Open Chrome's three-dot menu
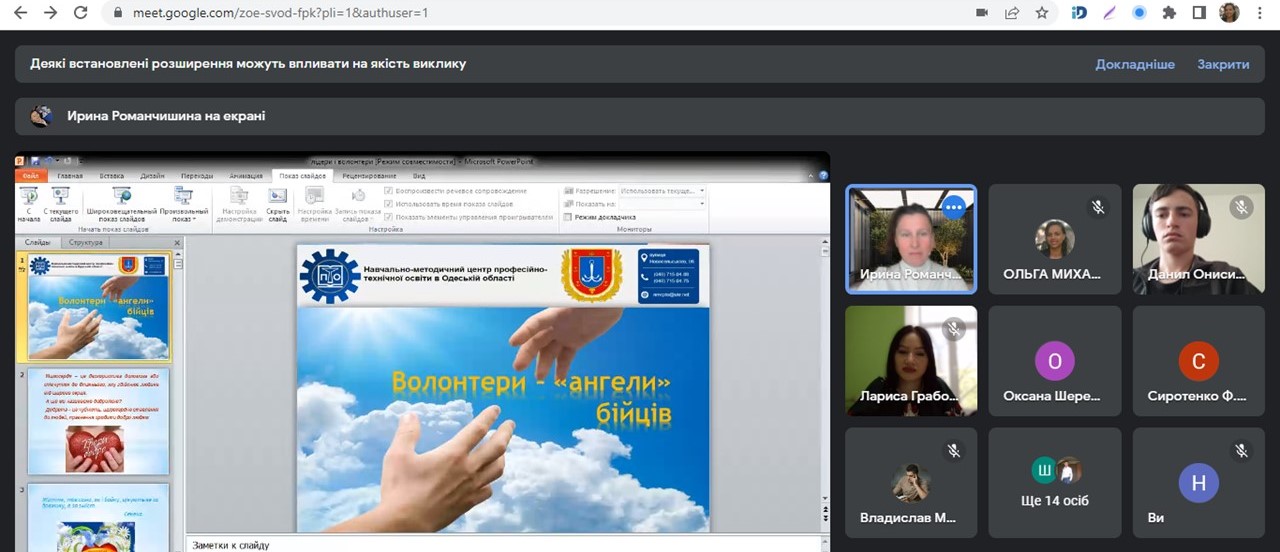The width and height of the screenshot is (1280, 552). pos(1258,13)
